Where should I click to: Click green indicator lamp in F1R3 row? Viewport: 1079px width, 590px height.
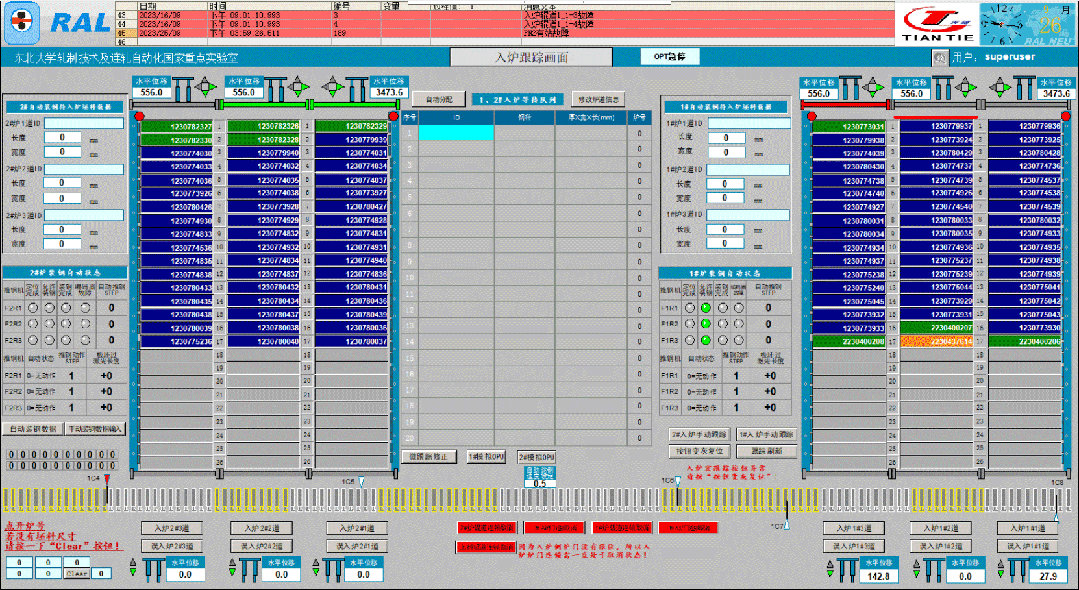[x=705, y=340]
